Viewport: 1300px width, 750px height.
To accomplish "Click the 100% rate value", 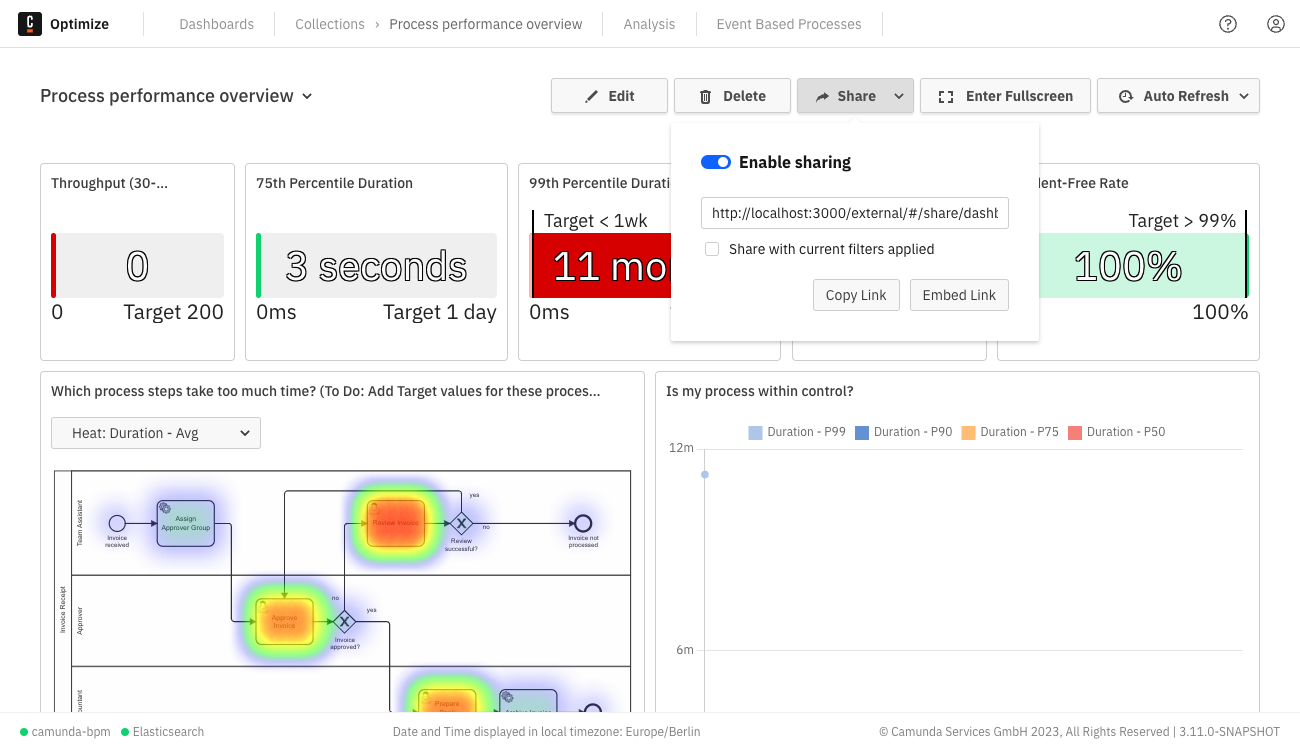I will 1128,266.
